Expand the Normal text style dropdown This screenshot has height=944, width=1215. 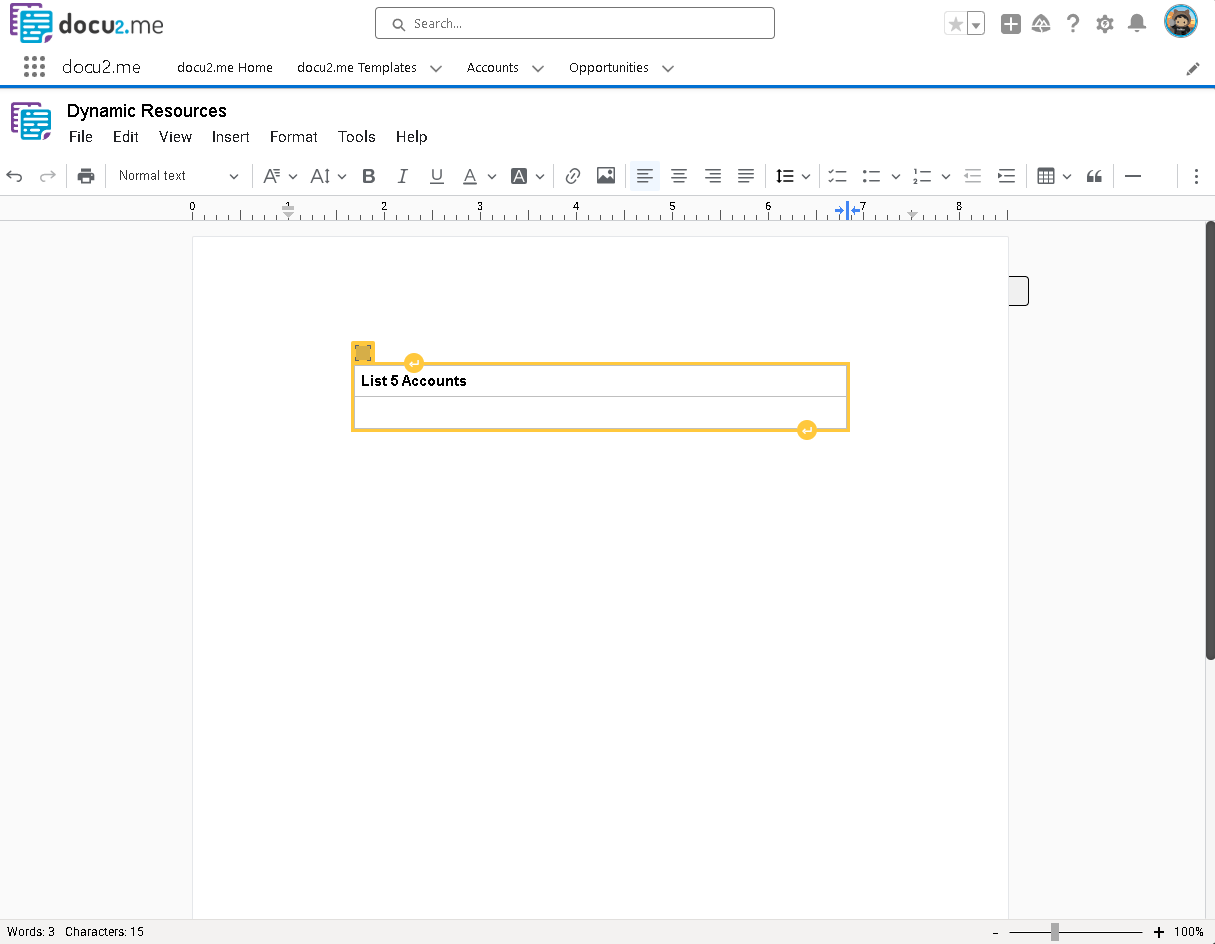click(x=178, y=176)
